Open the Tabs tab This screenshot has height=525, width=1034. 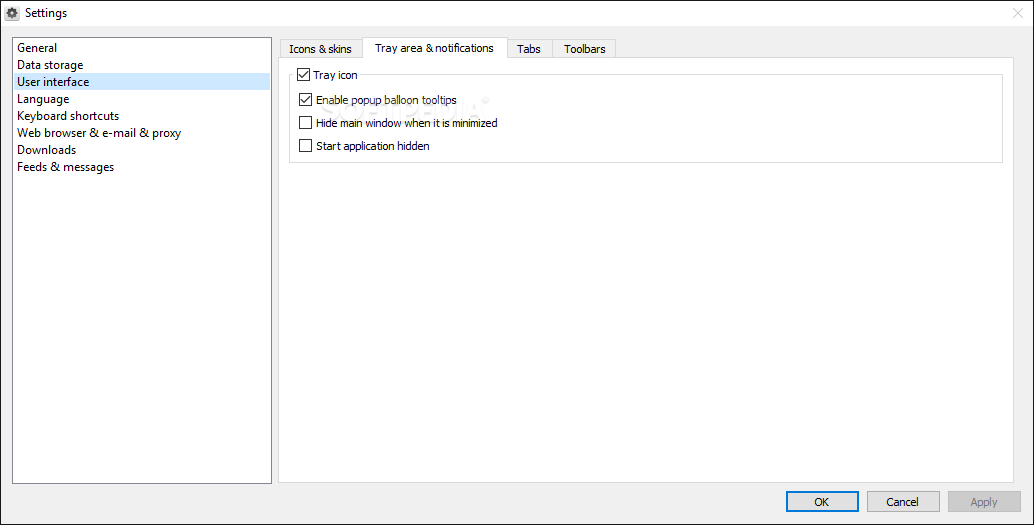529,49
